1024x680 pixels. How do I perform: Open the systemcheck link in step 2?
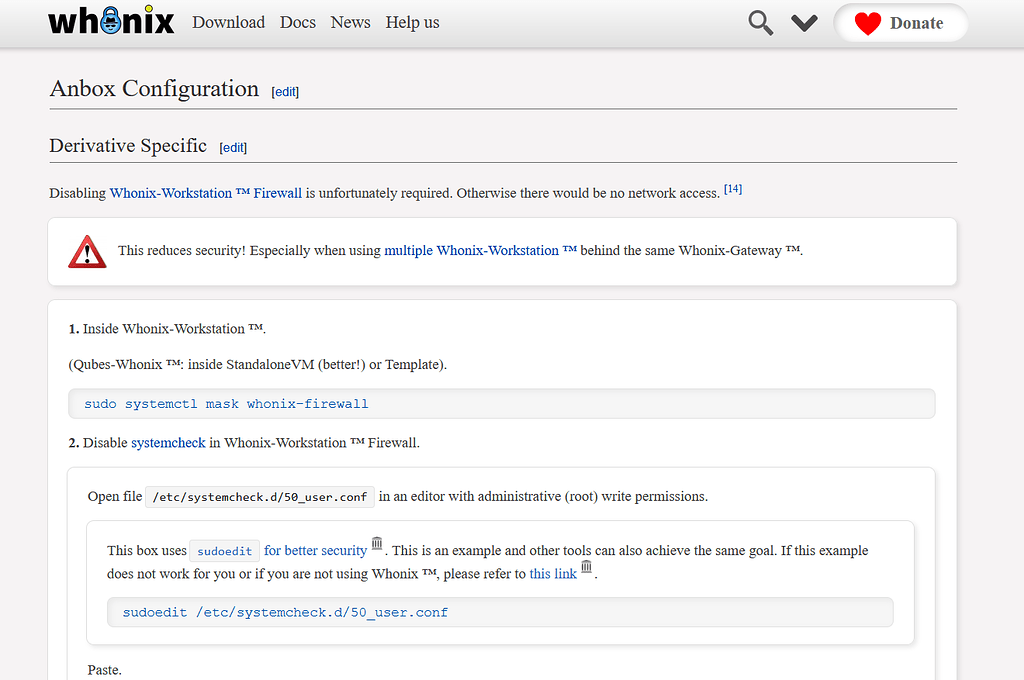coord(168,442)
